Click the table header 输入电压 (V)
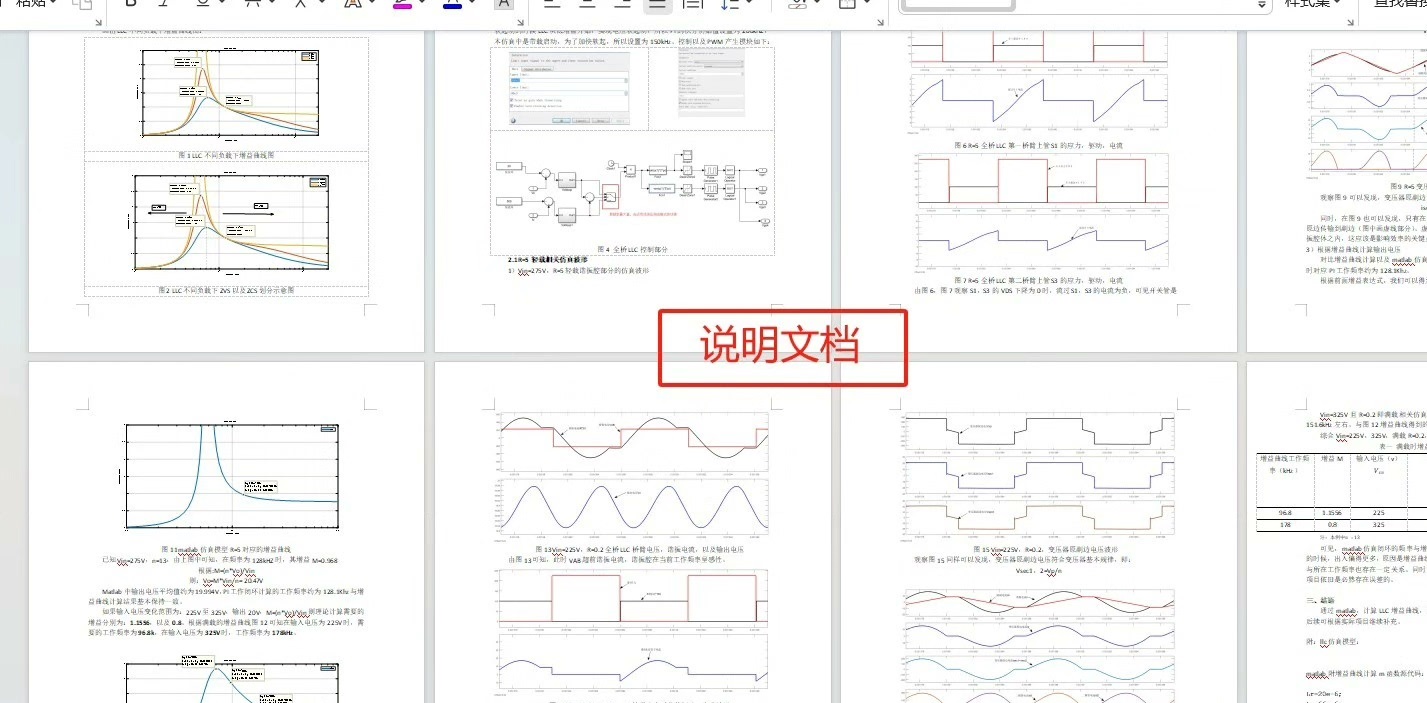Image resolution: width=1427 pixels, height=703 pixels. [1377, 458]
